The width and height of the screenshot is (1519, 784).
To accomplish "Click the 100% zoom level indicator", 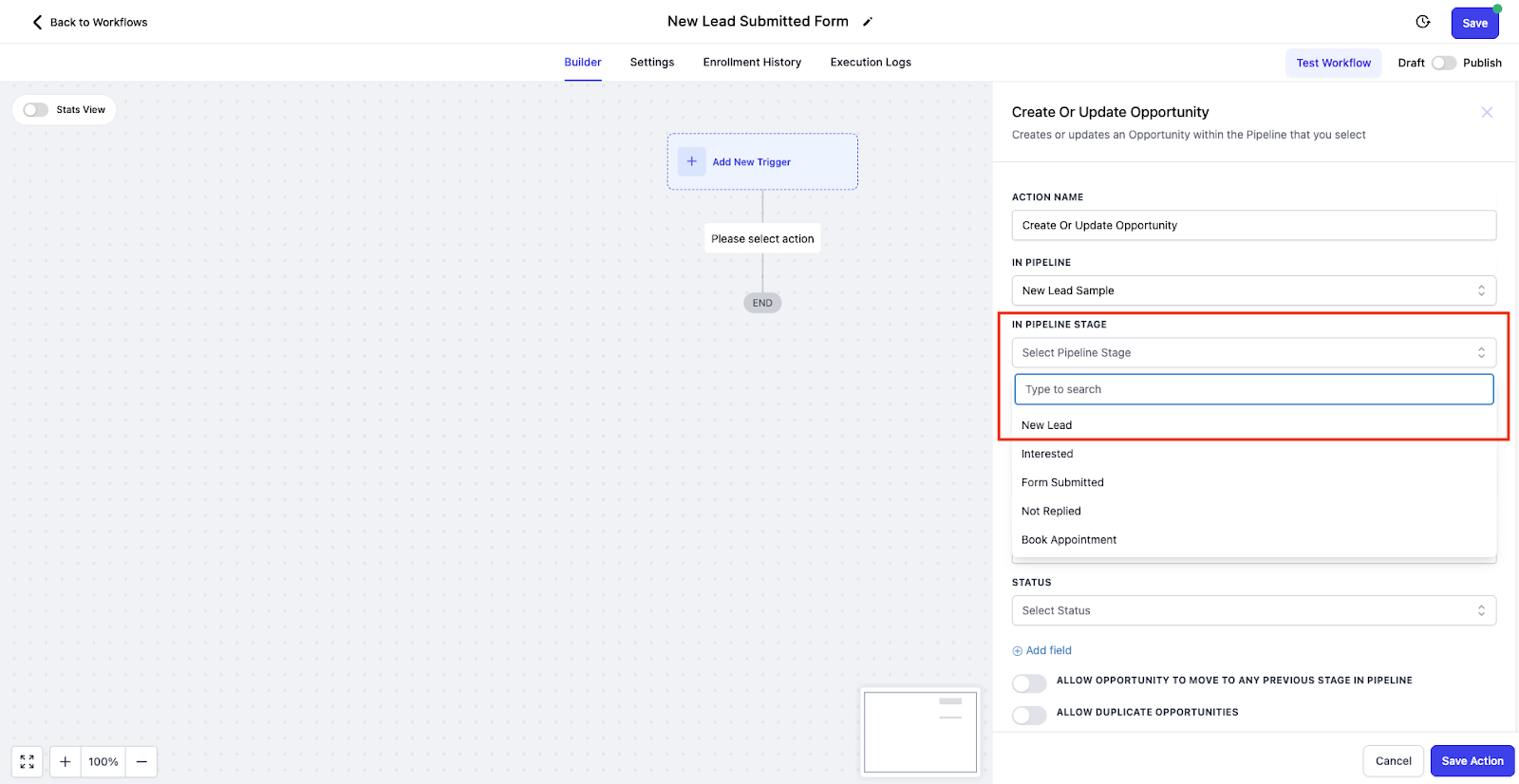I will [x=103, y=761].
